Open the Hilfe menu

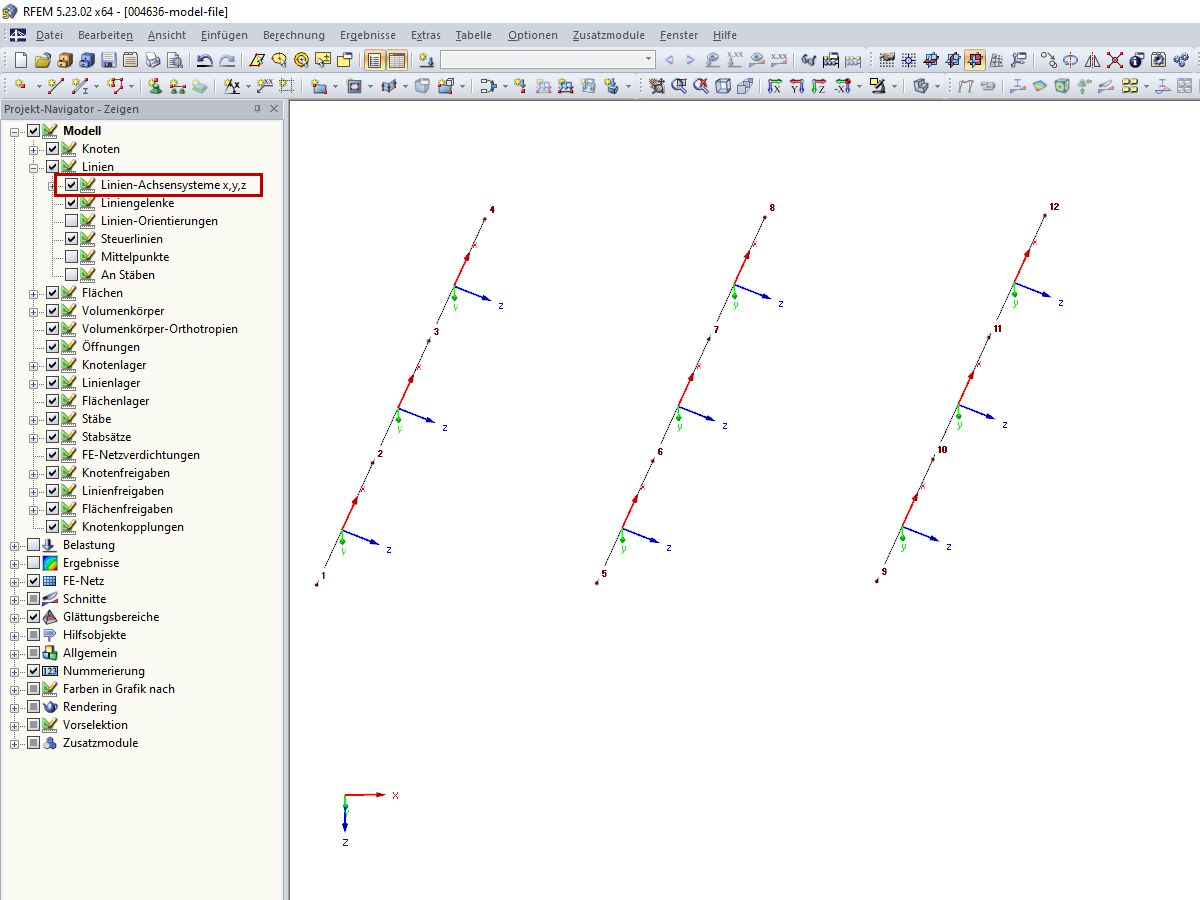(725, 35)
